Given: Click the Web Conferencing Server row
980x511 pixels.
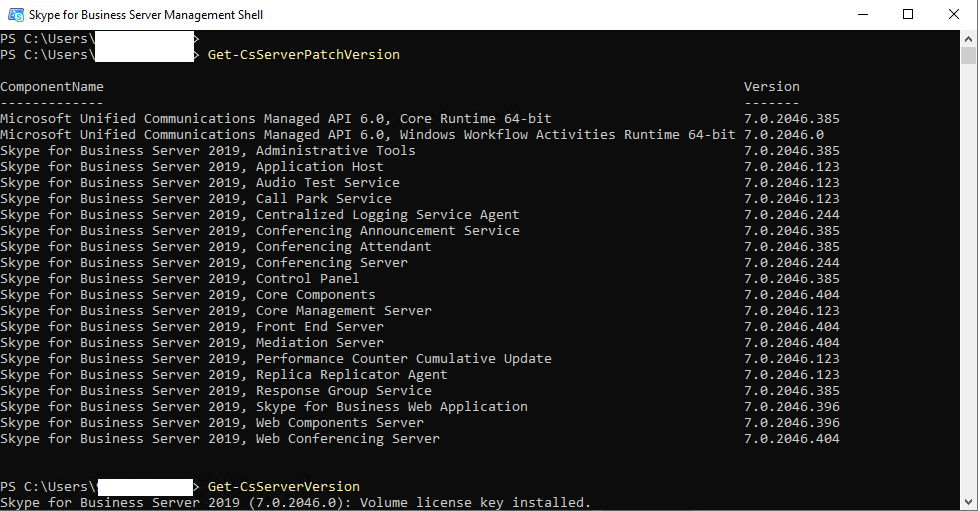Looking at the screenshot, I should 420,439.
